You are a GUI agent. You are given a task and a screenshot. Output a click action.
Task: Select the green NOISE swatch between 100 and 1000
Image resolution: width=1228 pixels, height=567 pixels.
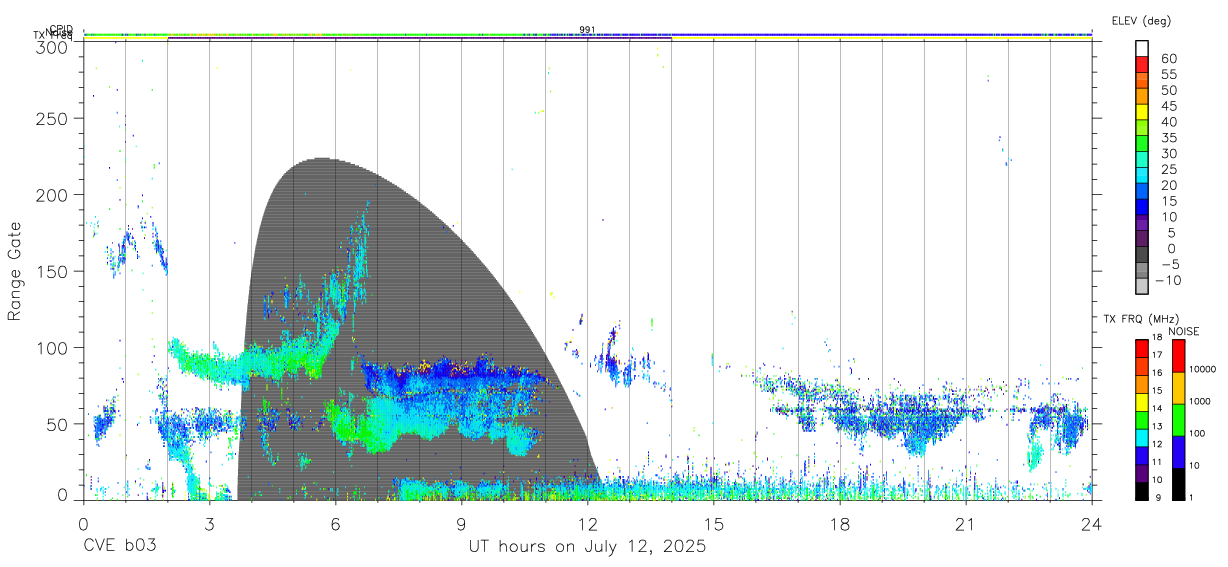pyautogui.click(x=1178, y=419)
